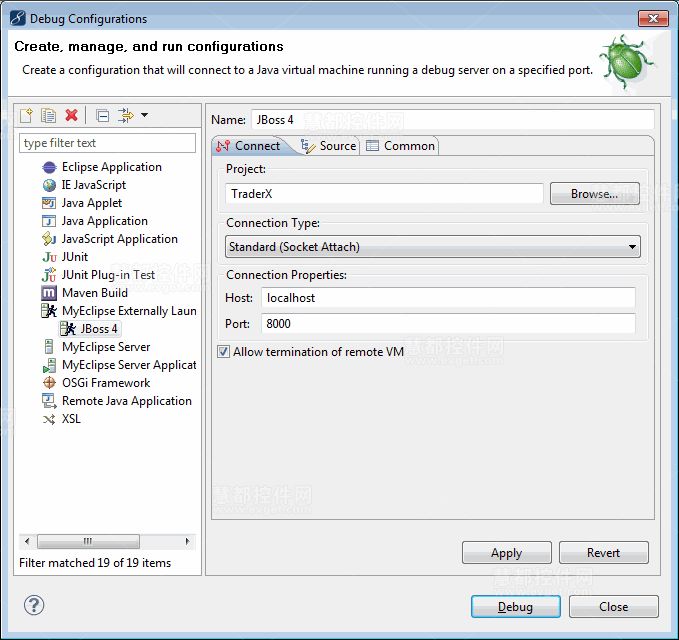
Task: Select JUnit configuration type
Action: pos(75,257)
